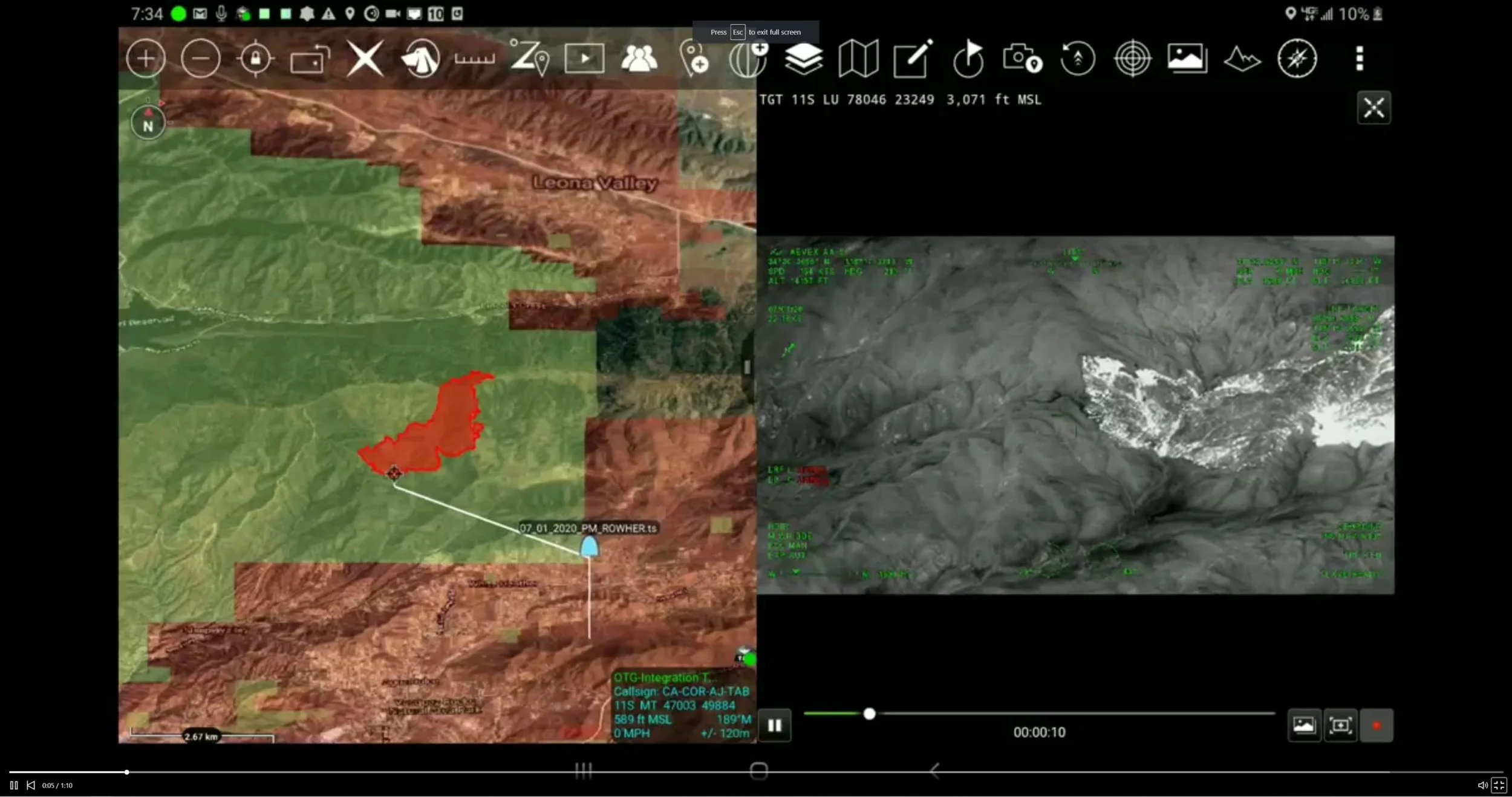The width and height of the screenshot is (1512, 797).
Task: Tap the battery 10% status indicator
Action: 1360,14
